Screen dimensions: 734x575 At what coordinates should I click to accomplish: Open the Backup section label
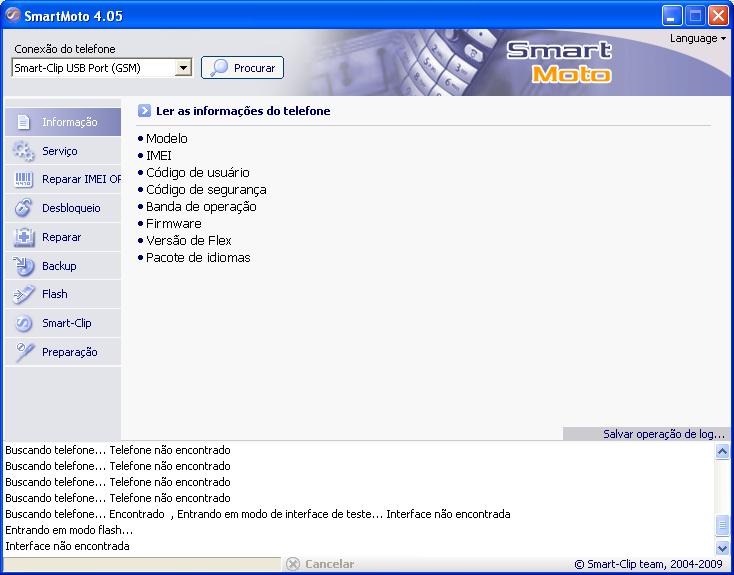point(59,266)
